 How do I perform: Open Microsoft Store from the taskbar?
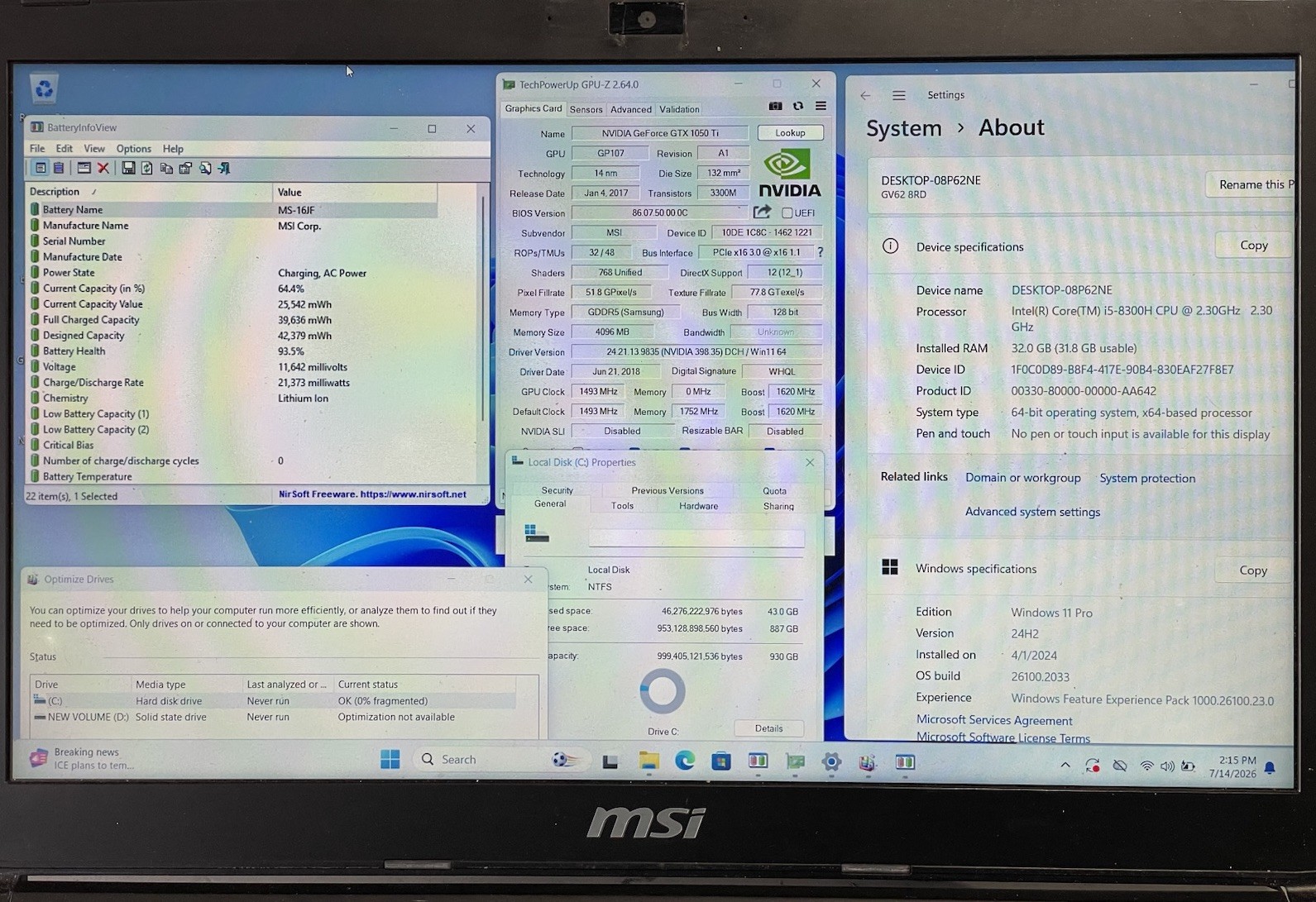(721, 761)
